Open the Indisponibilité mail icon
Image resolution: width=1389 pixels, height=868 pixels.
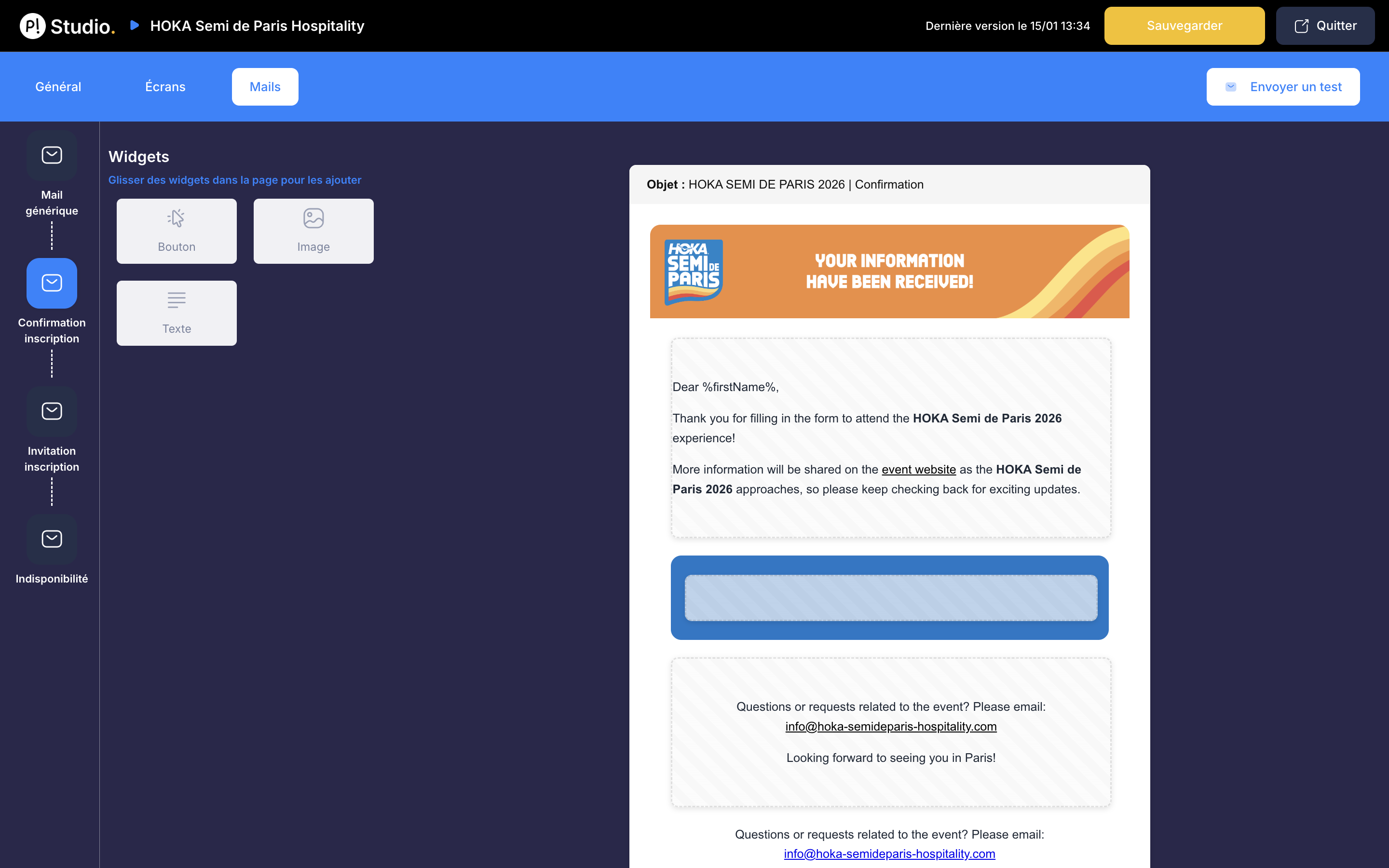coord(52,539)
